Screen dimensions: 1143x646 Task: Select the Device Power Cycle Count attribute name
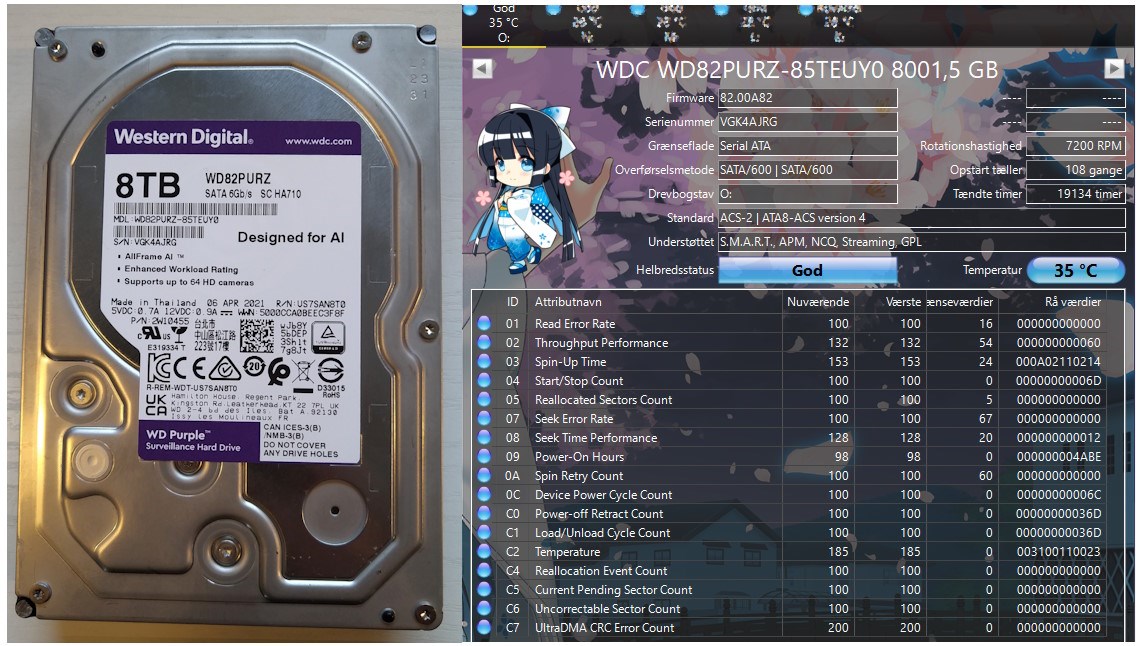tap(604, 494)
